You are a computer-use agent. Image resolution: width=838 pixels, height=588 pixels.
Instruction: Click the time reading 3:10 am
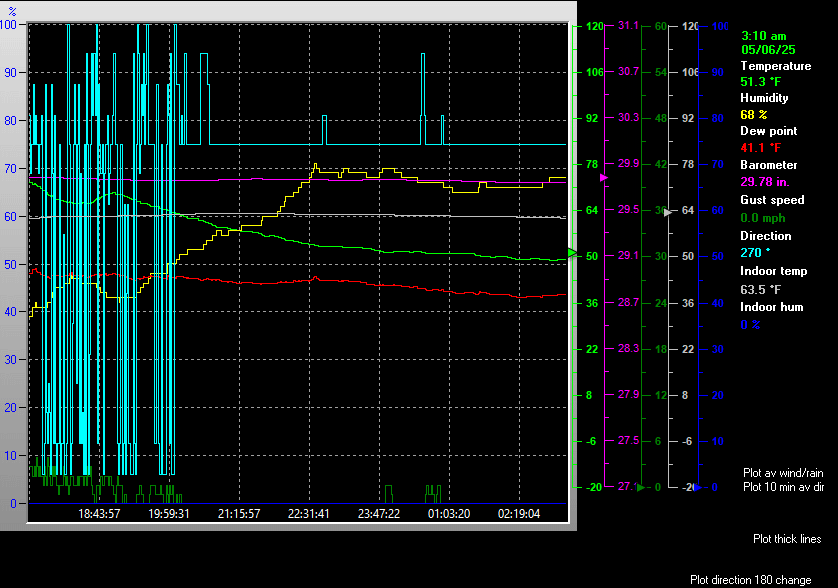pyautogui.click(x=763, y=36)
